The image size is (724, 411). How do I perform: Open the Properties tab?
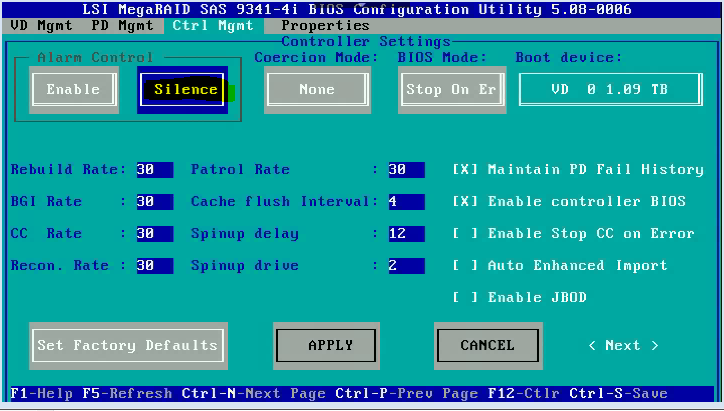325,25
